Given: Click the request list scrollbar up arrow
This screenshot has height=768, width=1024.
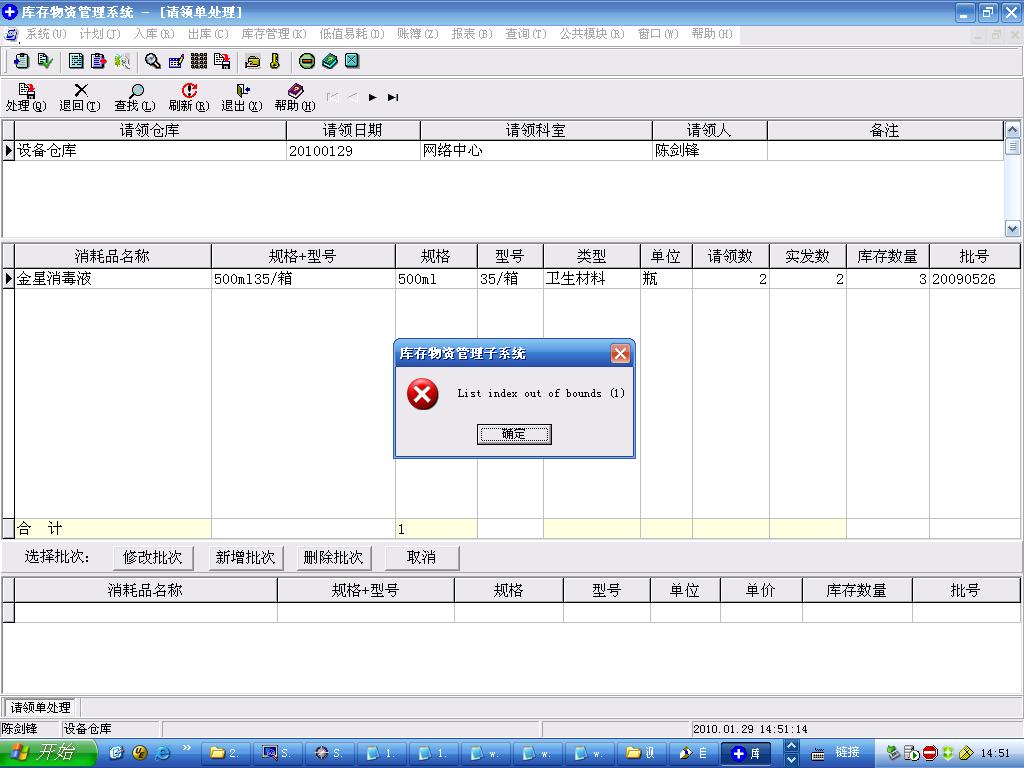Looking at the screenshot, I should pyautogui.click(x=1012, y=129).
